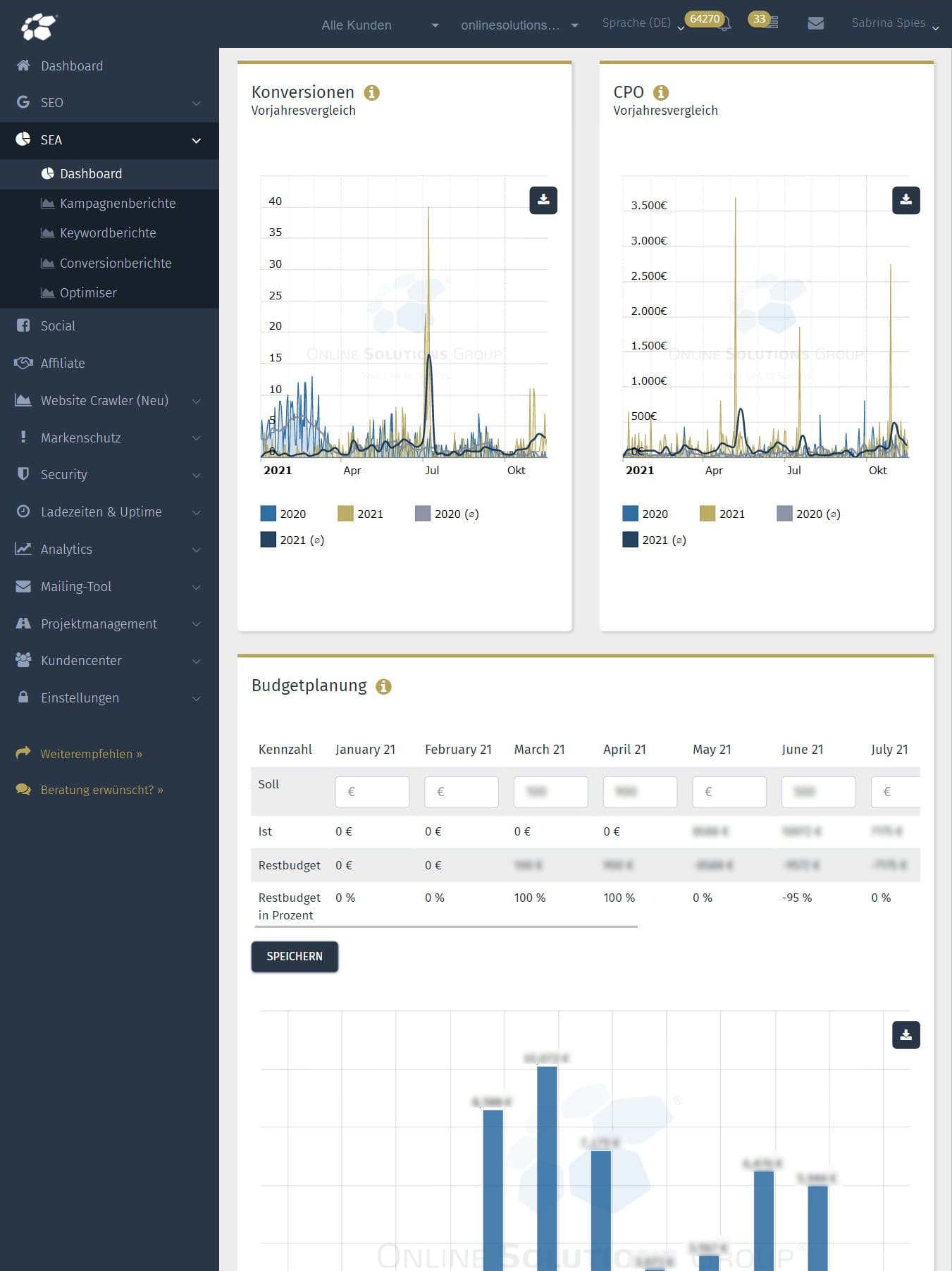This screenshot has height=1271, width=952.
Task: Click the Facebook icon beside Social
Action: 23,325
